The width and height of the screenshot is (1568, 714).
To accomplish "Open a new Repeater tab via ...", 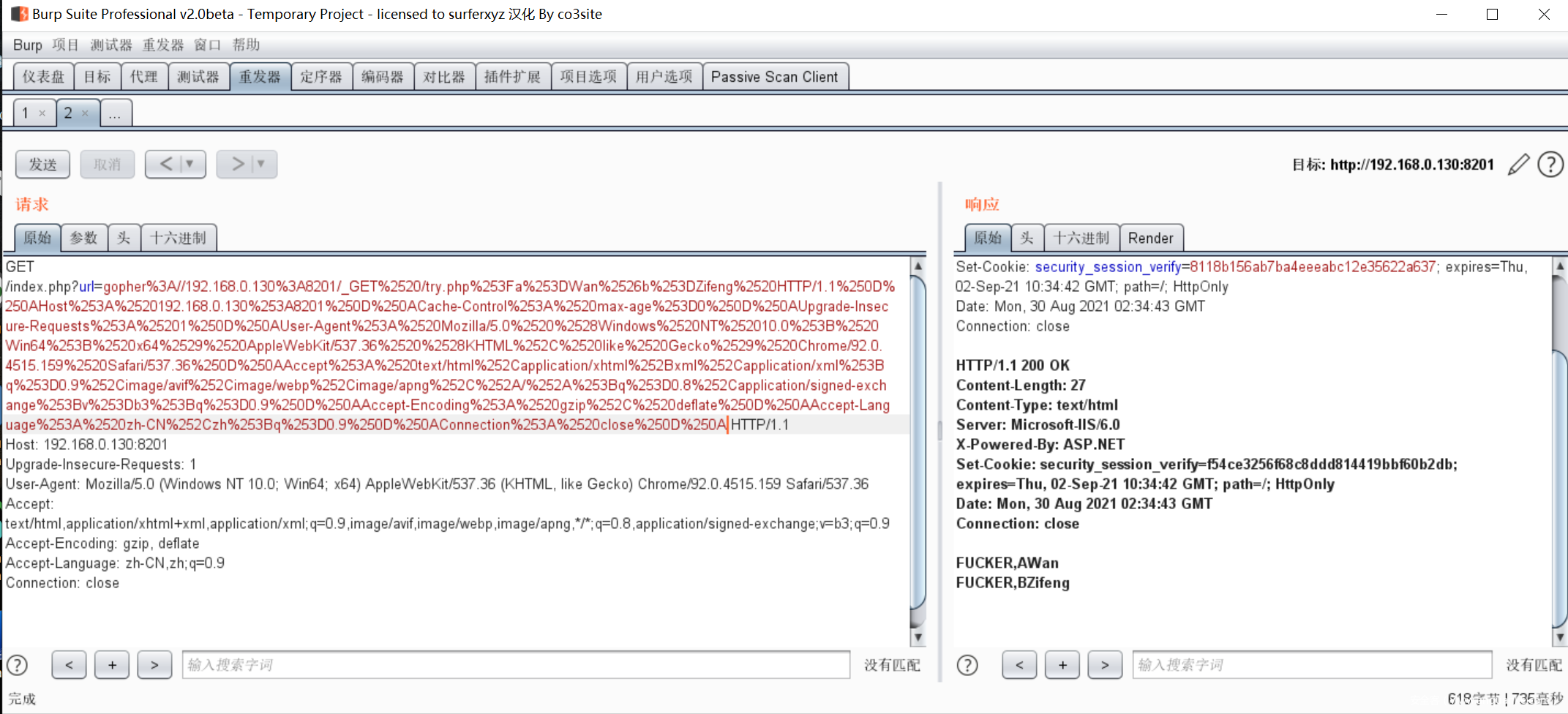I will [116, 113].
